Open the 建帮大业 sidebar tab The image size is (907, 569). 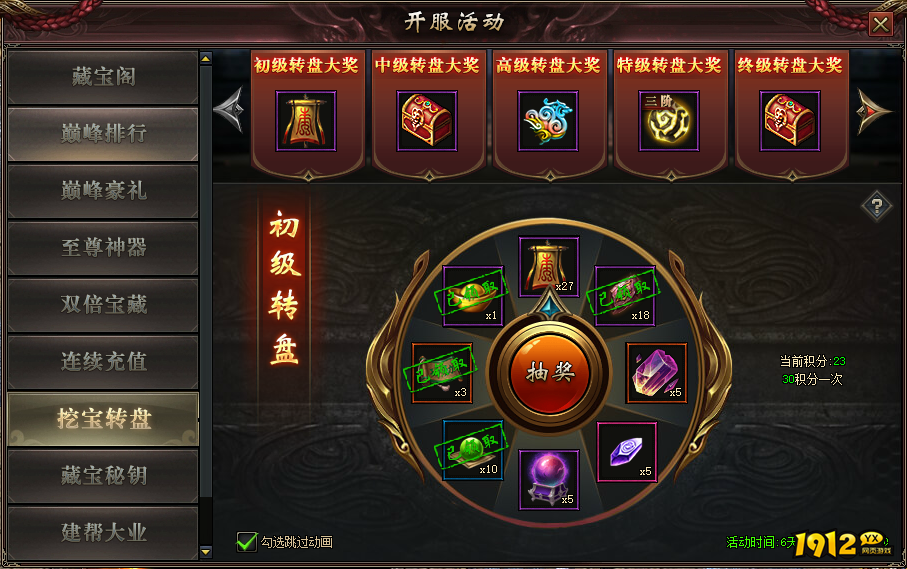point(103,533)
